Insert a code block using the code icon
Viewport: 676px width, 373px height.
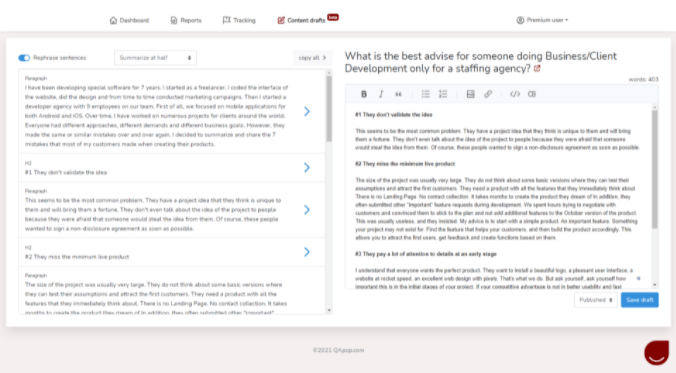(515, 94)
